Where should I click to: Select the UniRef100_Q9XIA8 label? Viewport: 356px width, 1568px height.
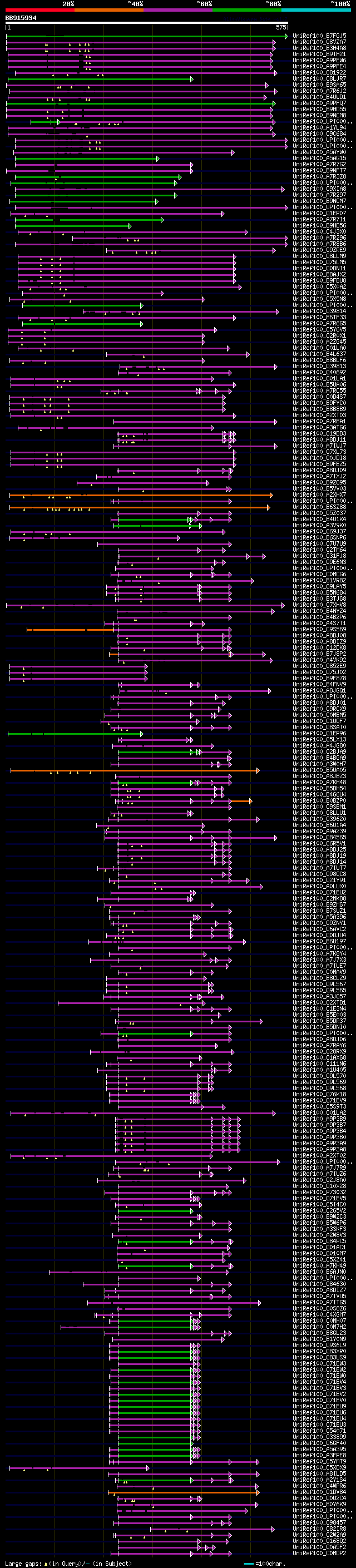point(319,189)
